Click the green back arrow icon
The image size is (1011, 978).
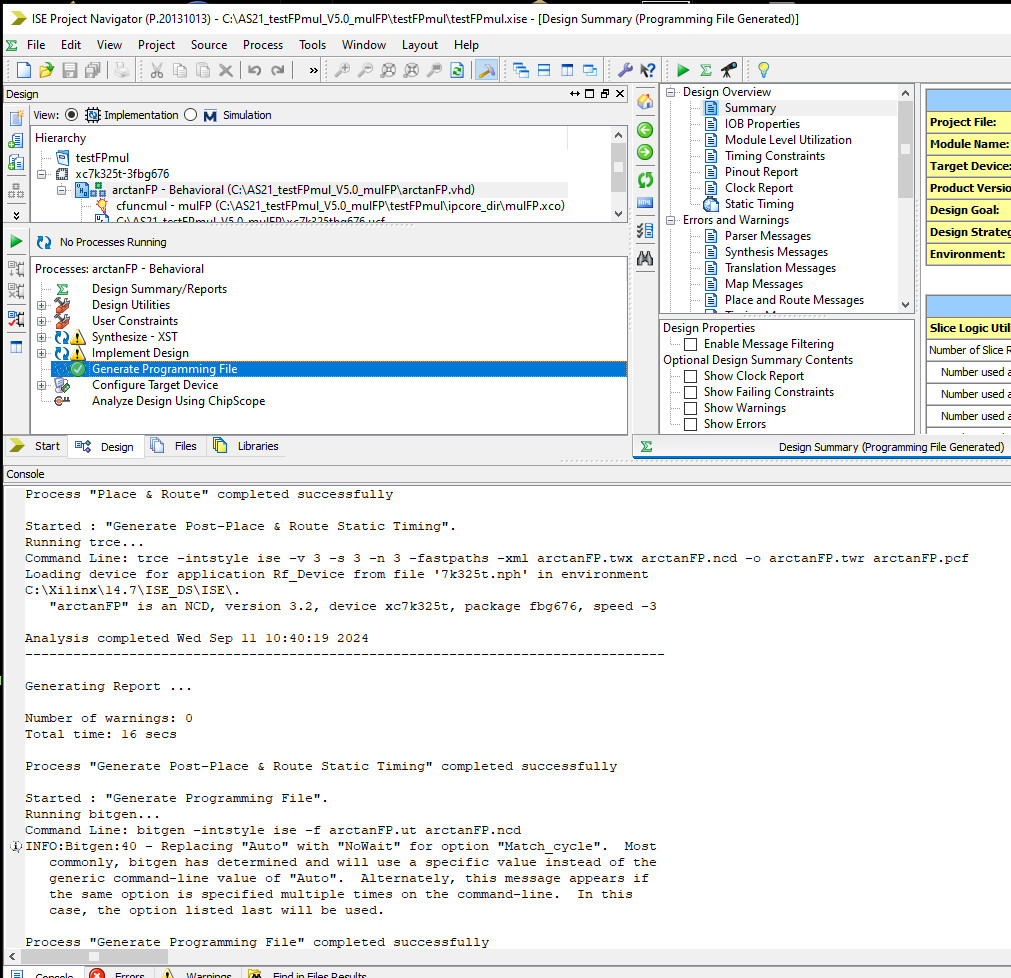coord(645,130)
